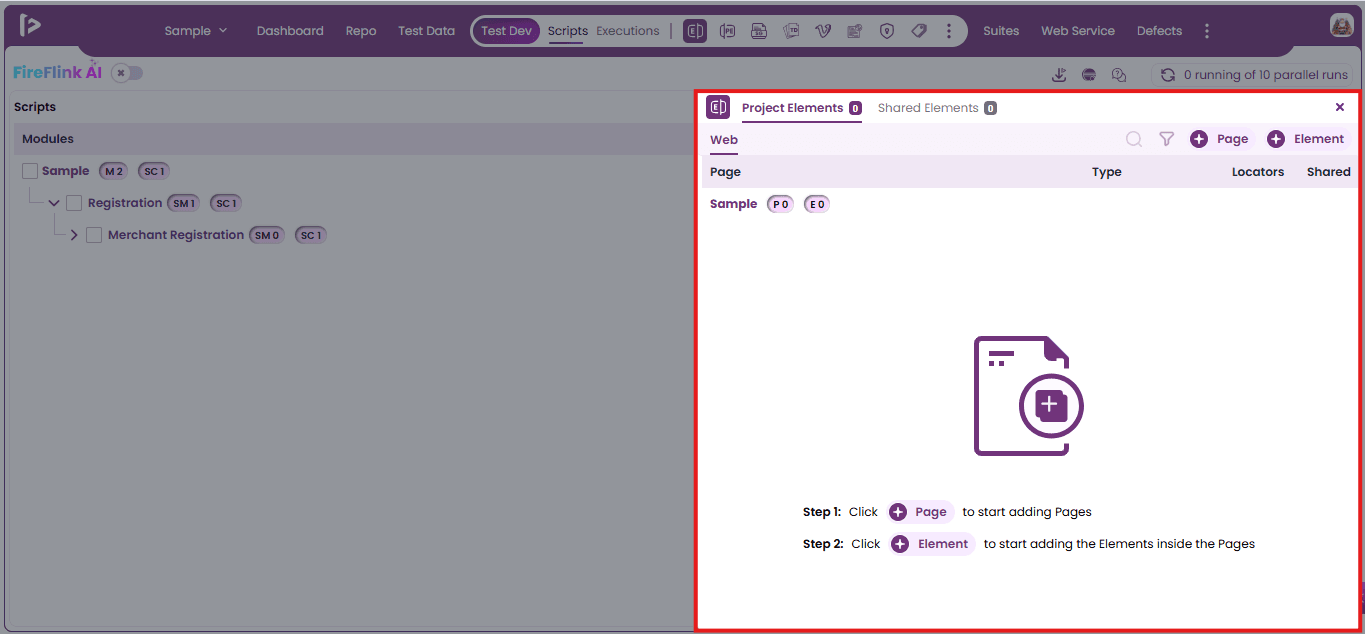The height and width of the screenshot is (634, 1365).
Task: Open the help chat icon
Action: [x=1119, y=75]
